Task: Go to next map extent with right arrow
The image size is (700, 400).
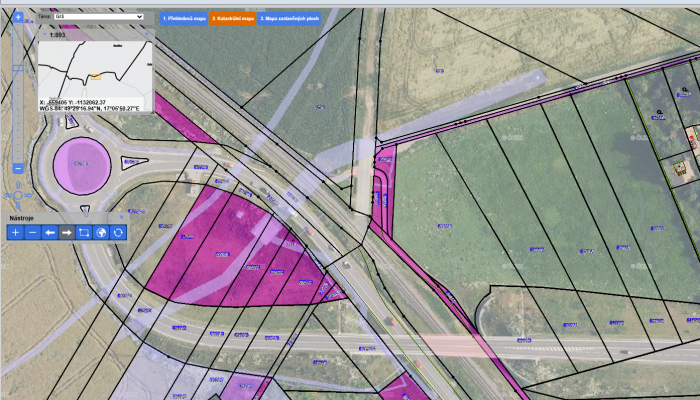Action: pyautogui.click(x=66, y=232)
